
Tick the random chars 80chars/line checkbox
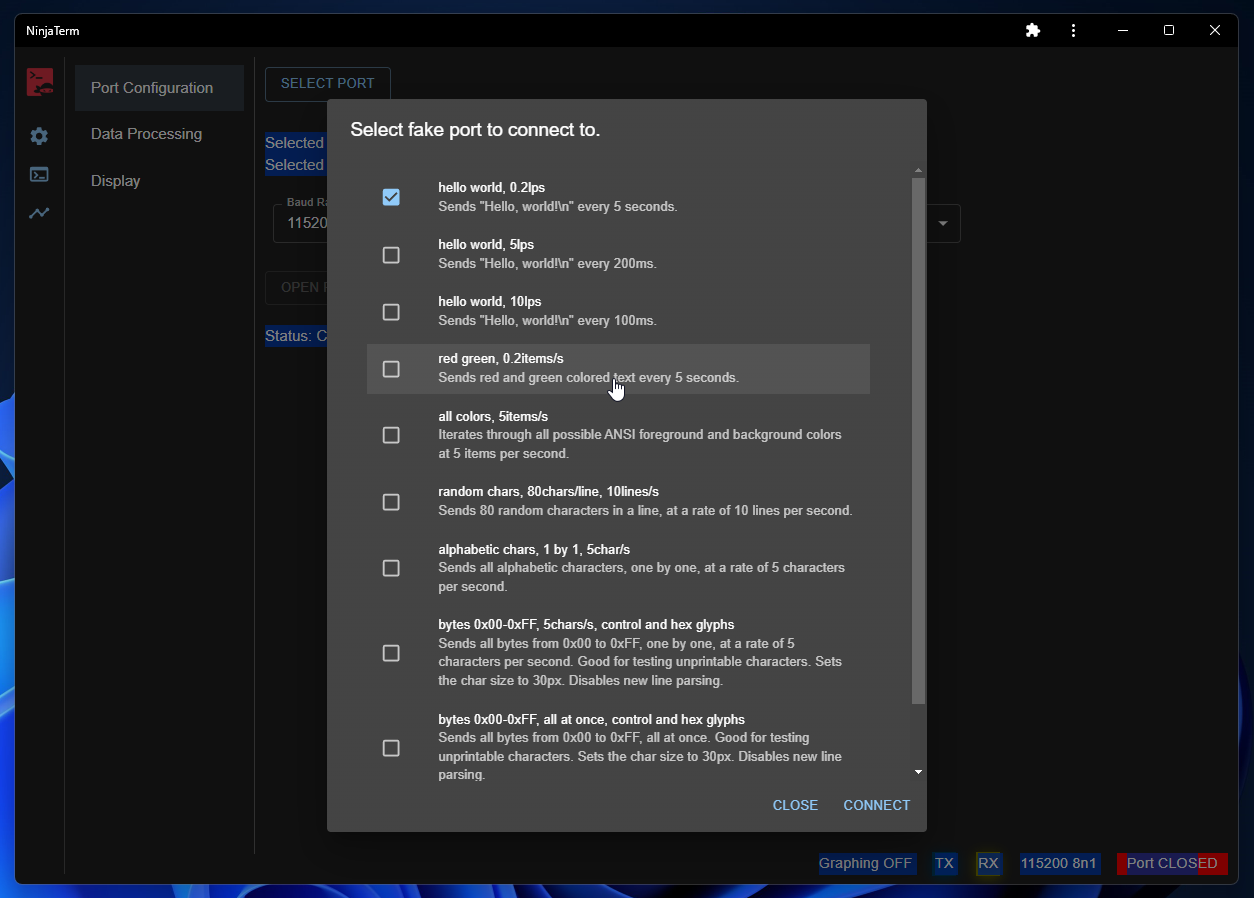[x=391, y=502]
